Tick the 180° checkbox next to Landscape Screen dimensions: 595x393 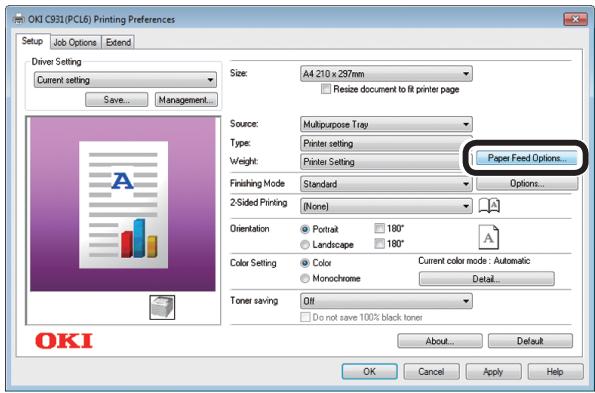[379, 244]
